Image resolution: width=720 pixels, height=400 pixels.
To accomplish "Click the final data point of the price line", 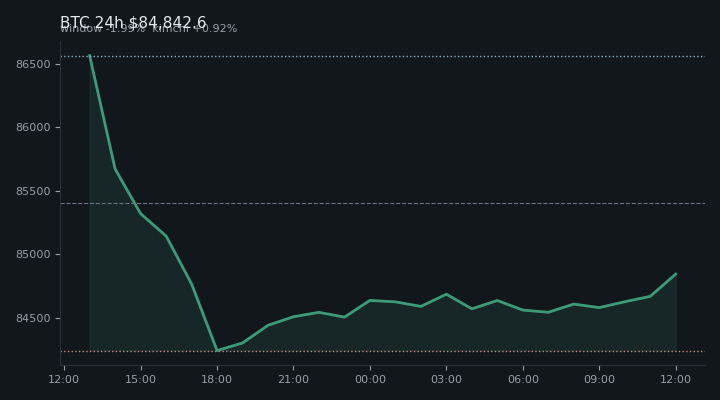I will coord(676,274).
